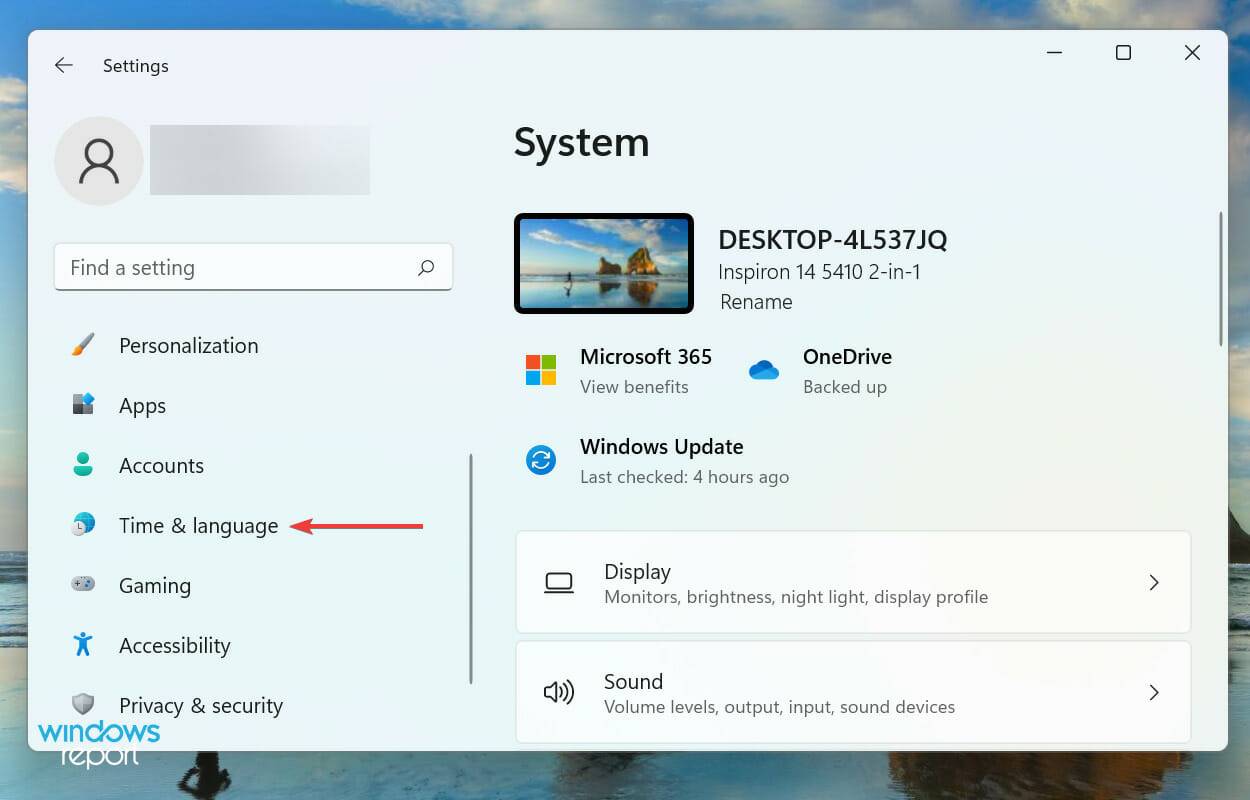Screen dimensions: 1250x800
Task: Click the search magnifier in Find a setting
Action: click(426, 267)
